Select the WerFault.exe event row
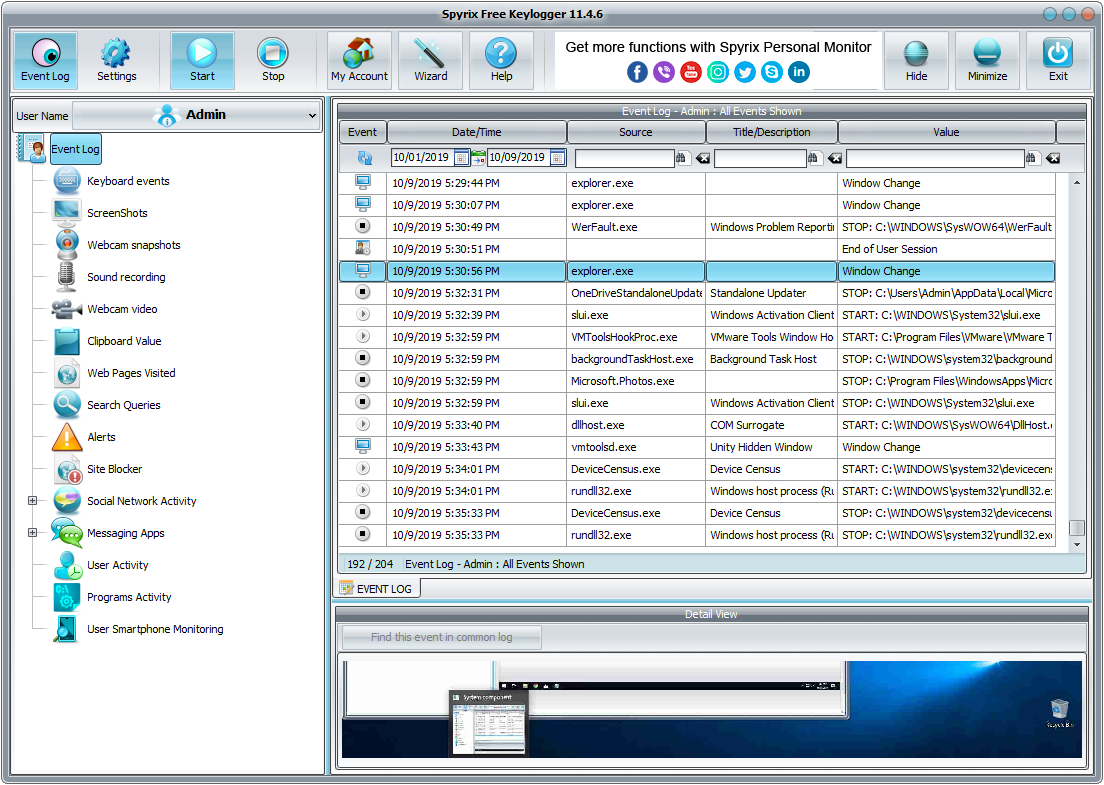The image size is (1104, 785). 697,227
